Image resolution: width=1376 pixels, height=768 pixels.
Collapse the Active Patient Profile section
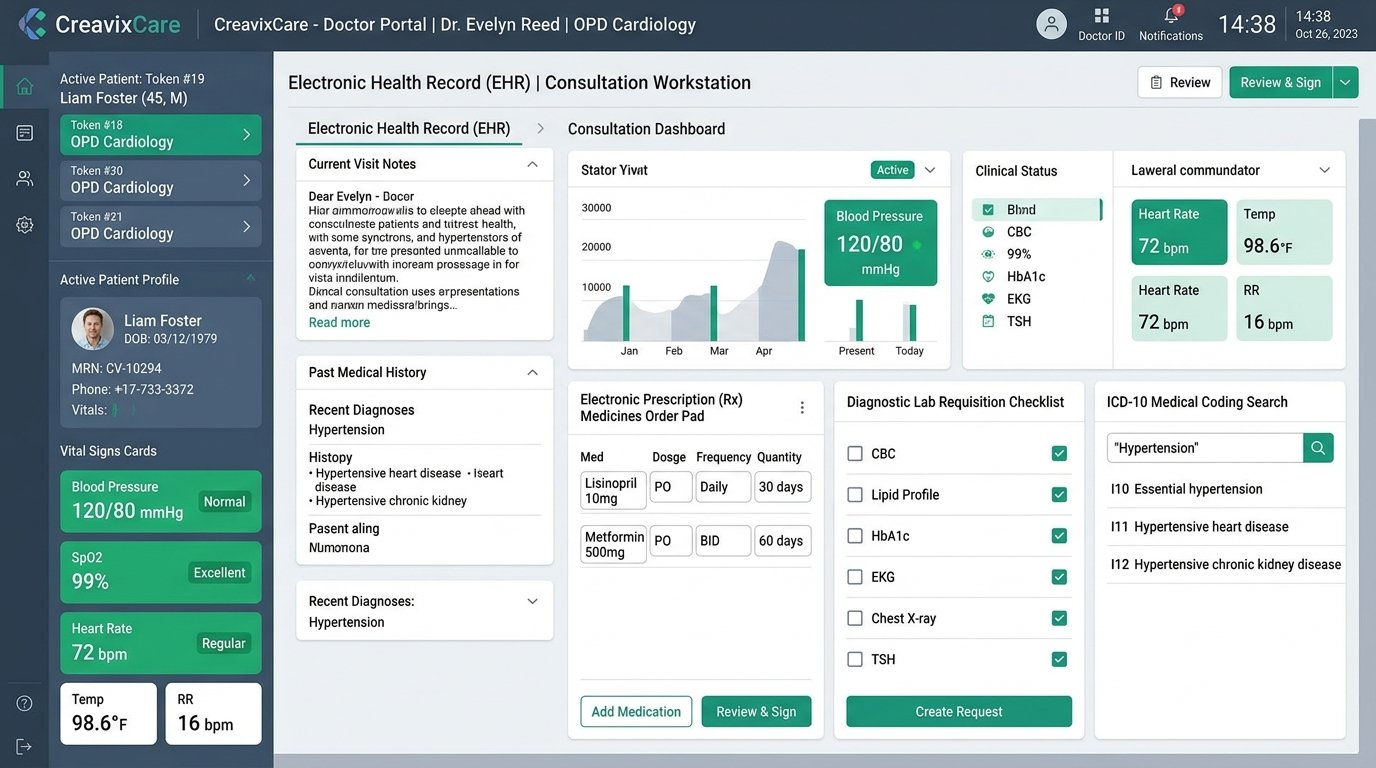click(250, 279)
